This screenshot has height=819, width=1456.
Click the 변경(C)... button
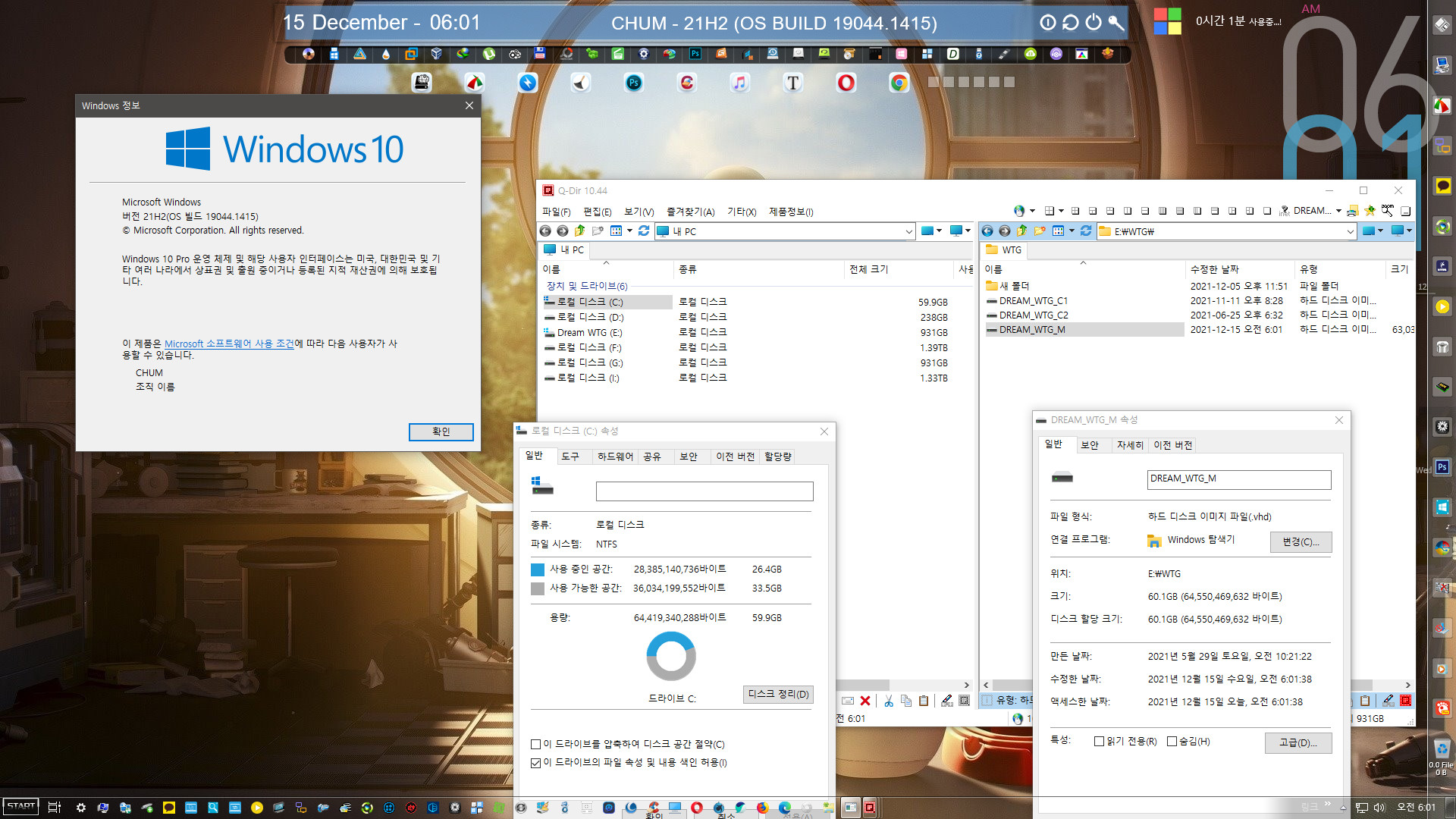click(x=1301, y=541)
